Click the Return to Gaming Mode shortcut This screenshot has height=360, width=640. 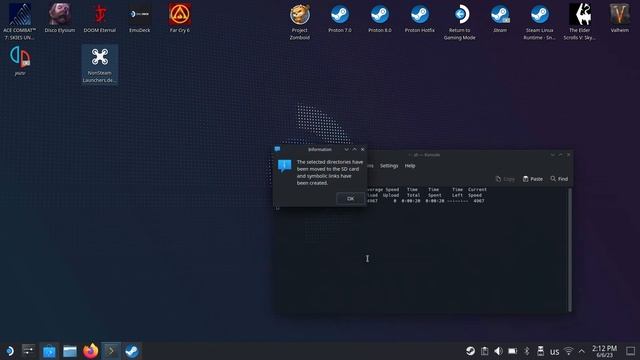pyautogui.click(x=460, y=22)
